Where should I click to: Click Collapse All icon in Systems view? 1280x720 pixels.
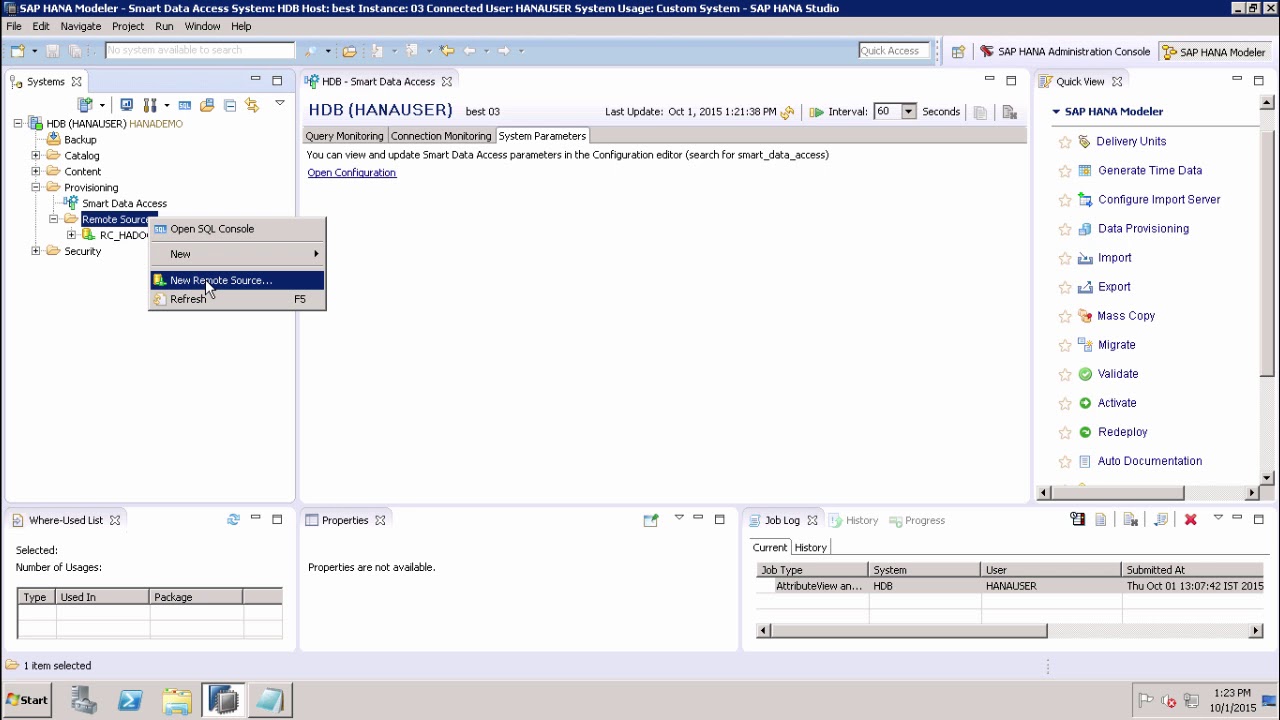(x=230, y=105)
